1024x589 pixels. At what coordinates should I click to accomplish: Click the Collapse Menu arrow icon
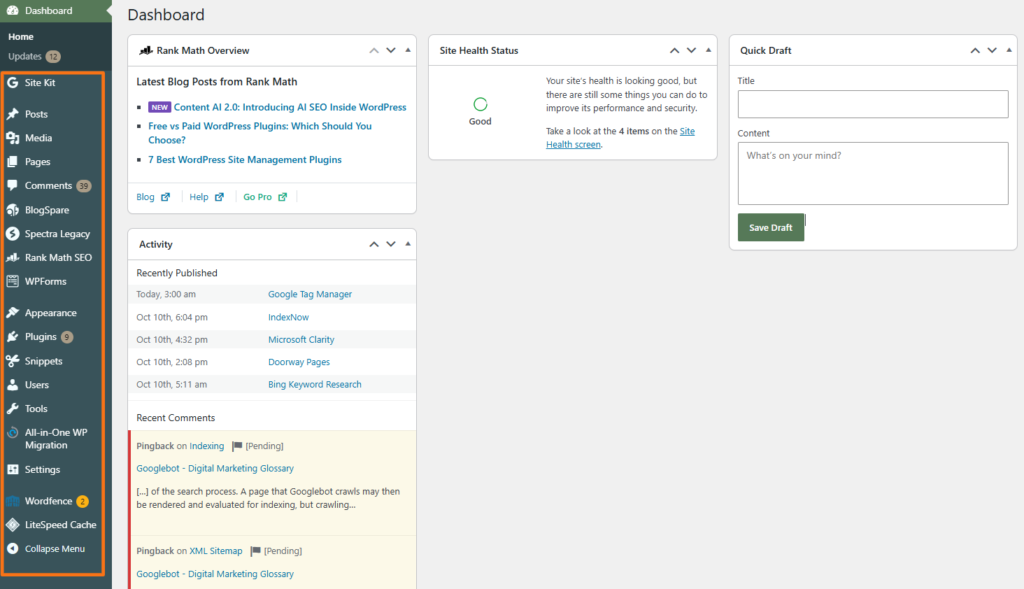(12, 549)
